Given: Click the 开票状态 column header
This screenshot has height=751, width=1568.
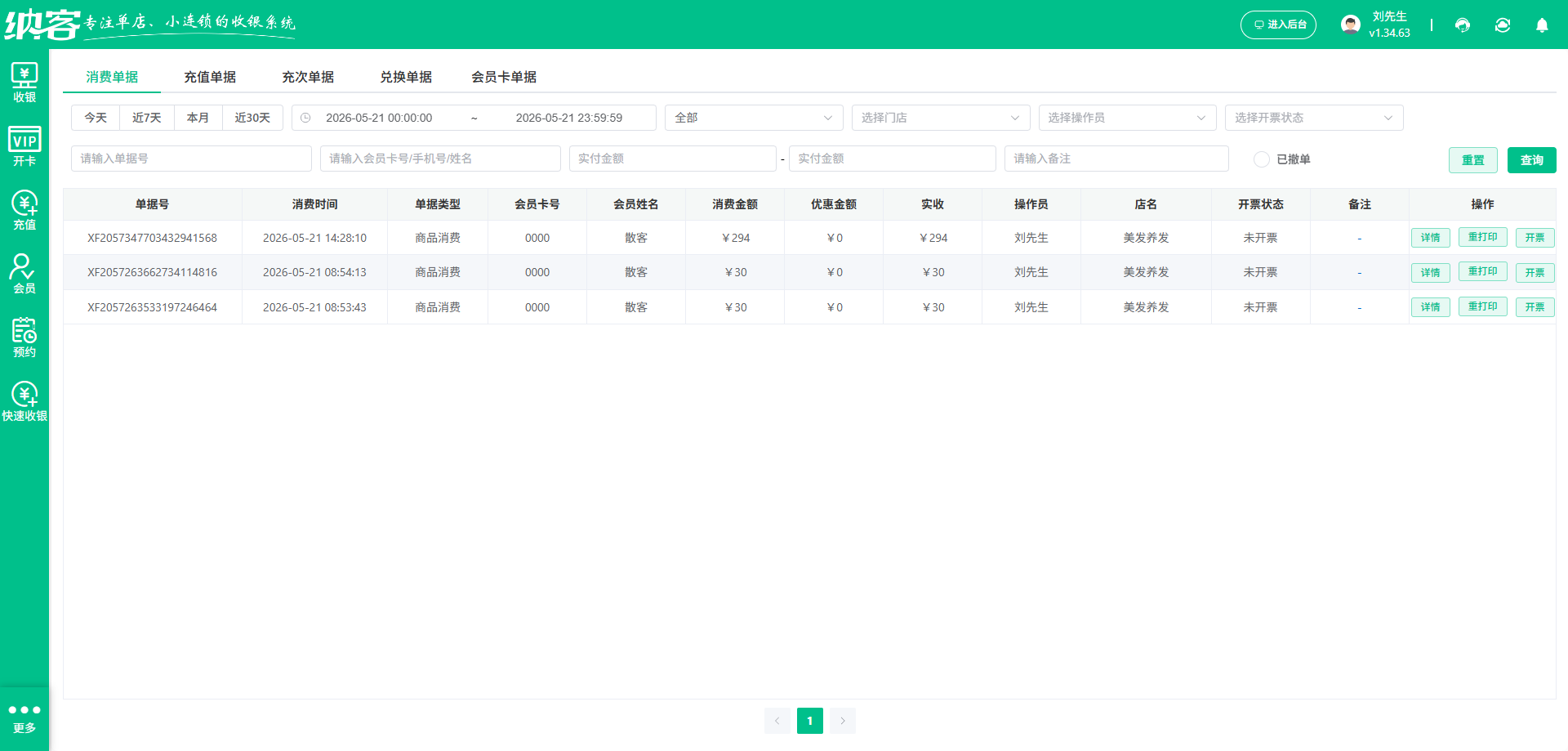Looking at the screenshot, I should [x=1261, y=204].
